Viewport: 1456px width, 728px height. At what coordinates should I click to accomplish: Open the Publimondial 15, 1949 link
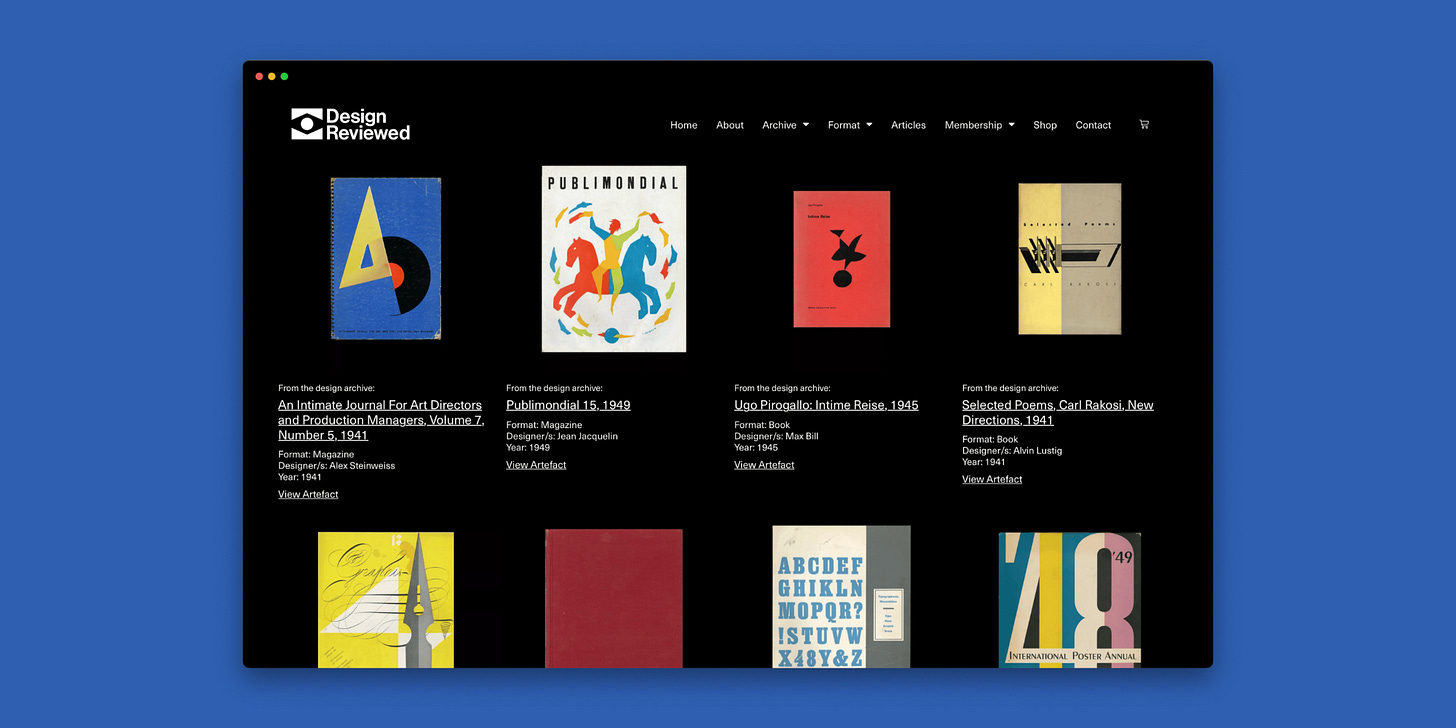click(568, 405)
